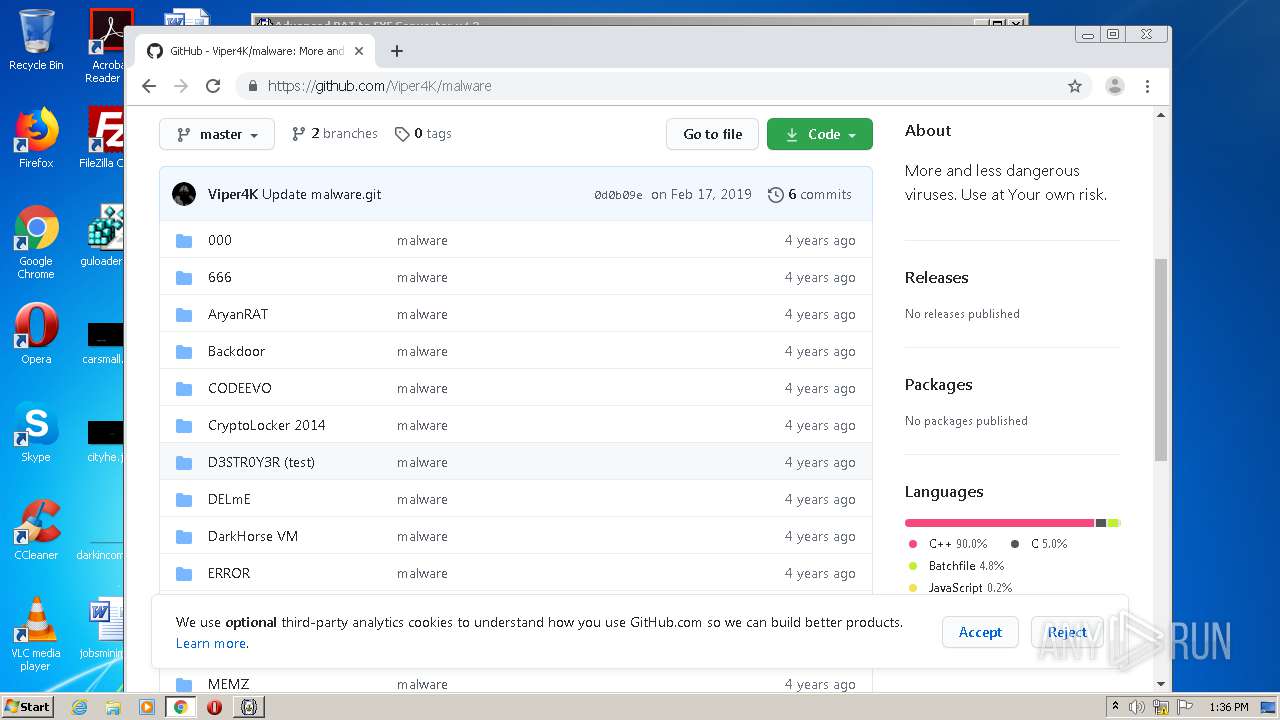1280x720 pixels.
Task: Bookmark this page with the star icon
Action: pos(1075,86)
